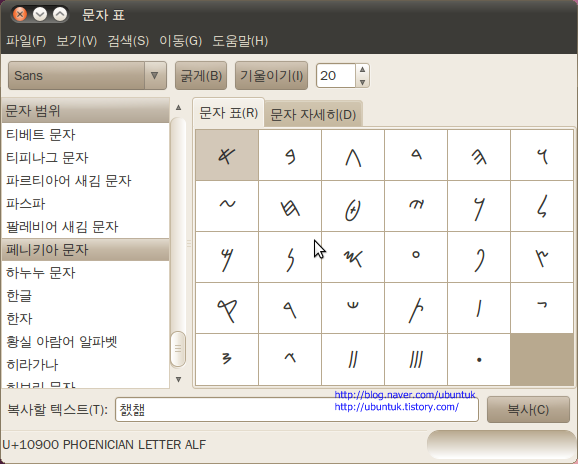
Task: Increase font size with up arrow
Action: (x=362, y=70)
